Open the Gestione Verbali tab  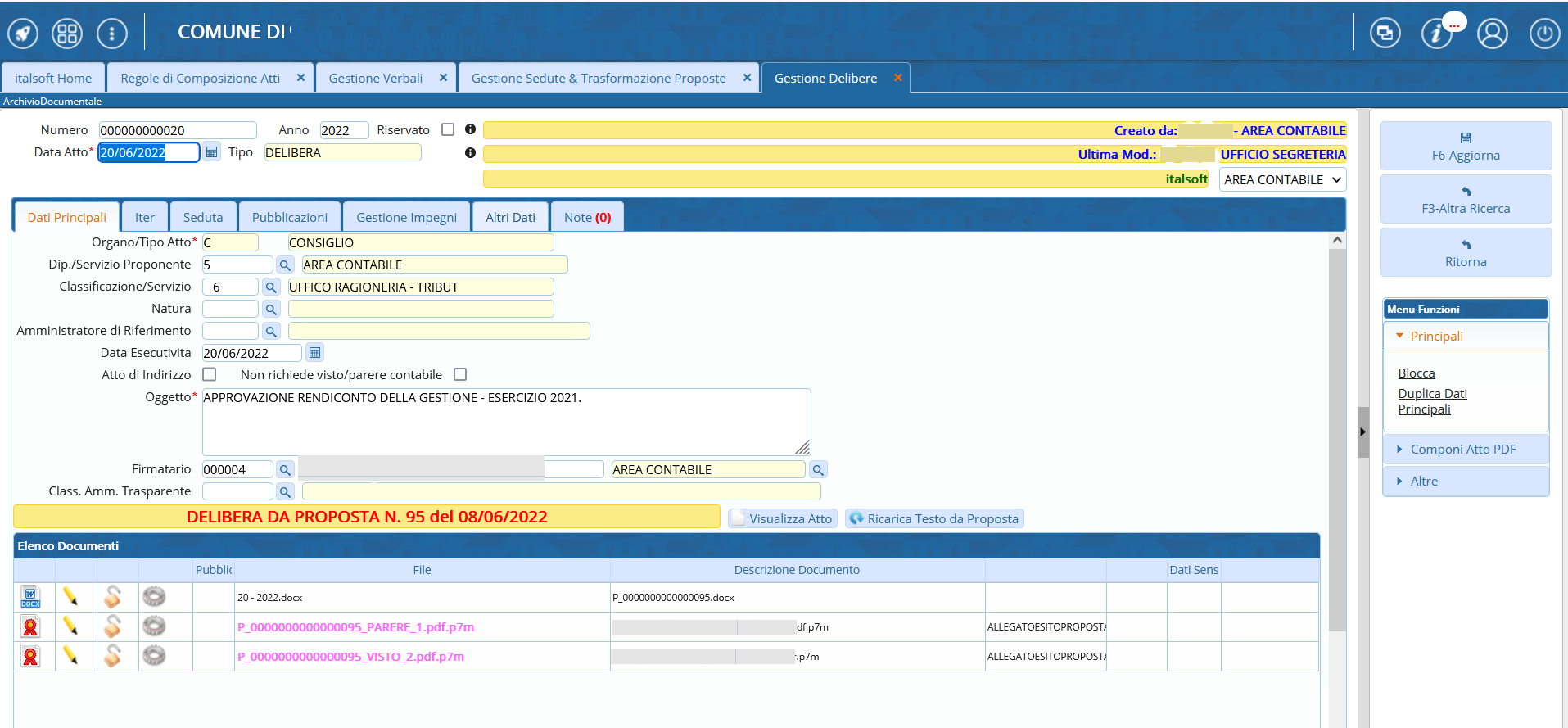(x=375, y=79)
